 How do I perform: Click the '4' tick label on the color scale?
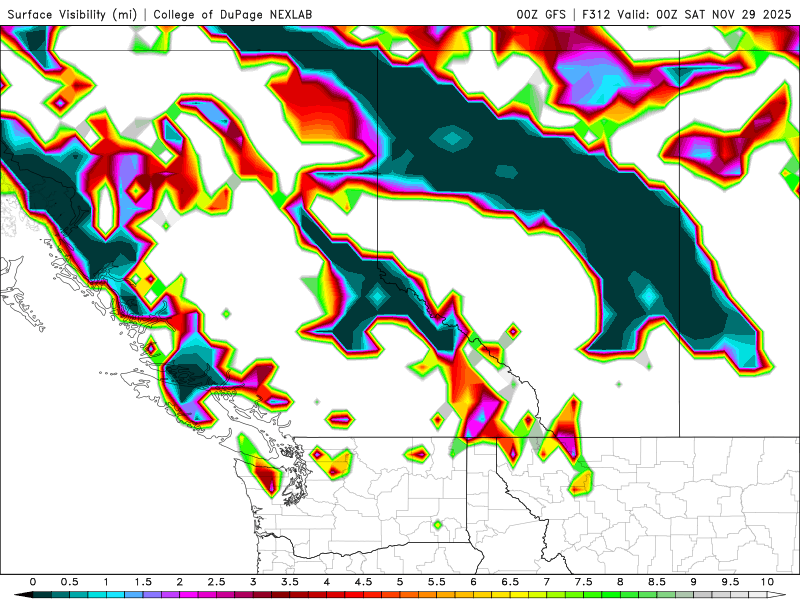coord(327,582)
